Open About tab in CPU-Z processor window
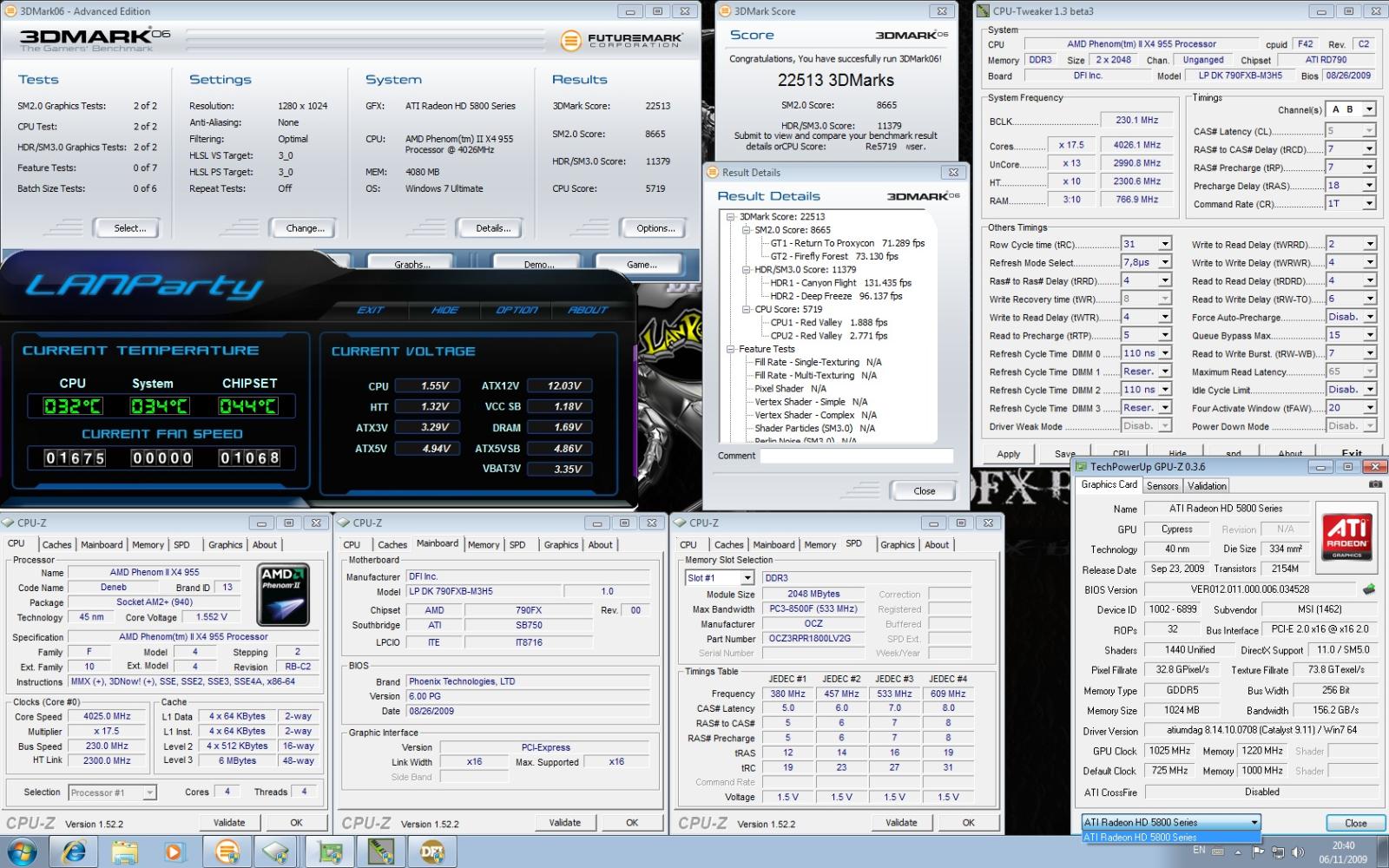Image resolution: width=1389 pixels, height=868 pixels. [x=265, y=545]
